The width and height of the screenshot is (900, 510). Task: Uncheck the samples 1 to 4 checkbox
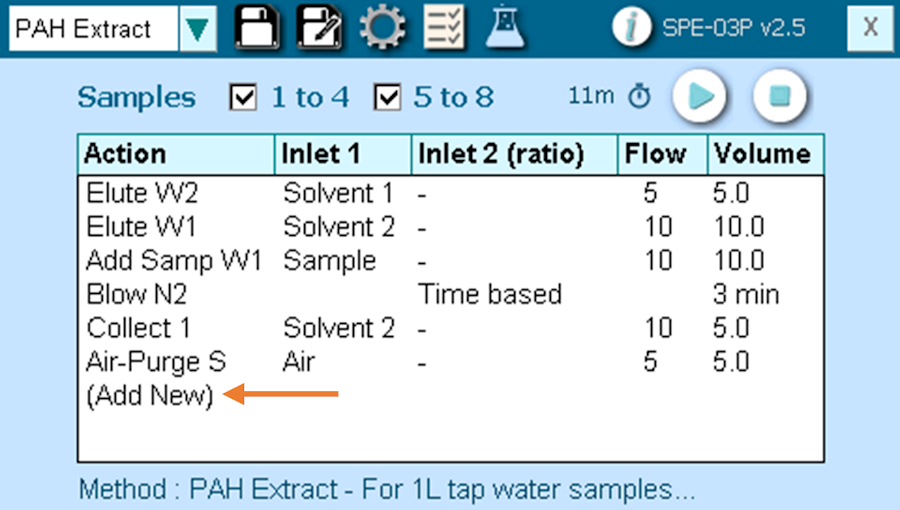pos(243,97)
